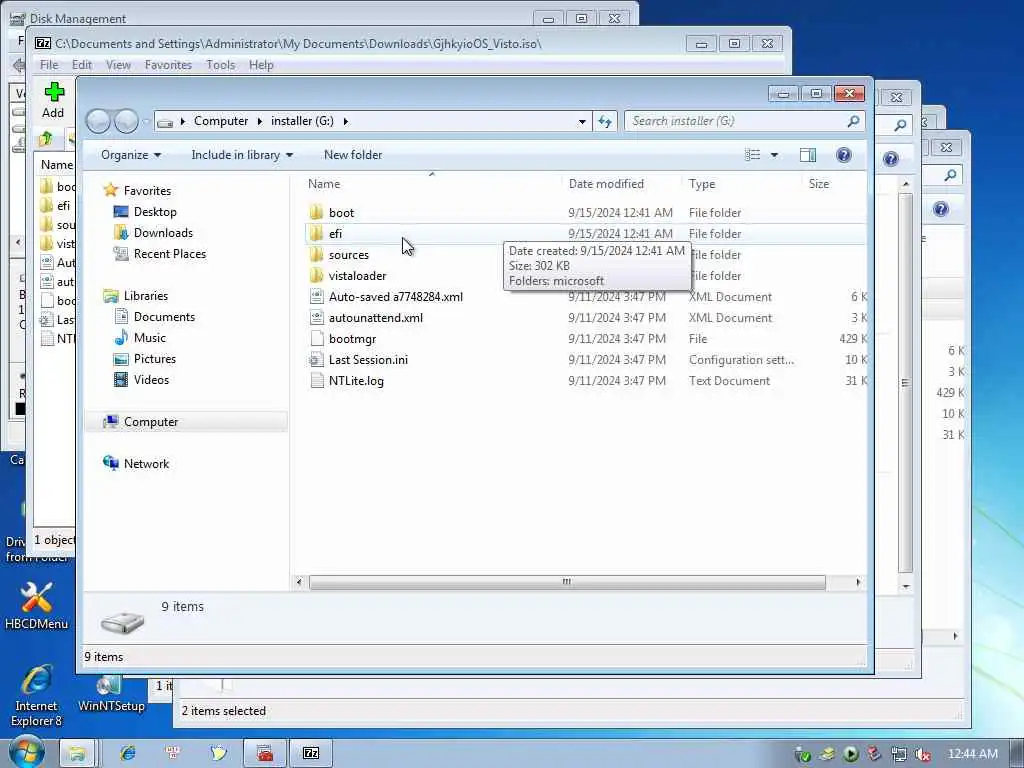Select Libraries in navigation pane

(145, 295)
